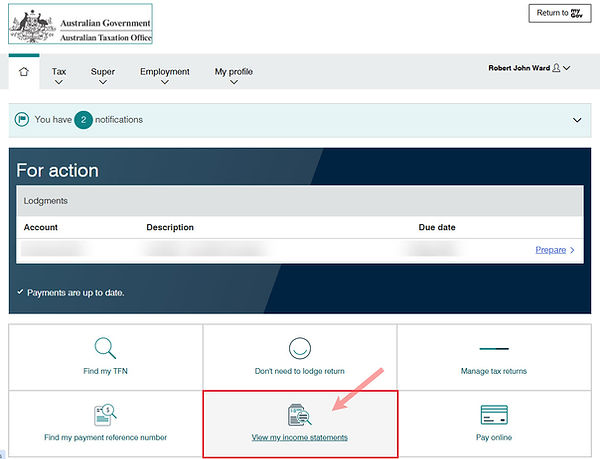Click the Find my TFN magnifier icon
The height and width of the screenshot is (459, 600).
click(x=105, y=348)
